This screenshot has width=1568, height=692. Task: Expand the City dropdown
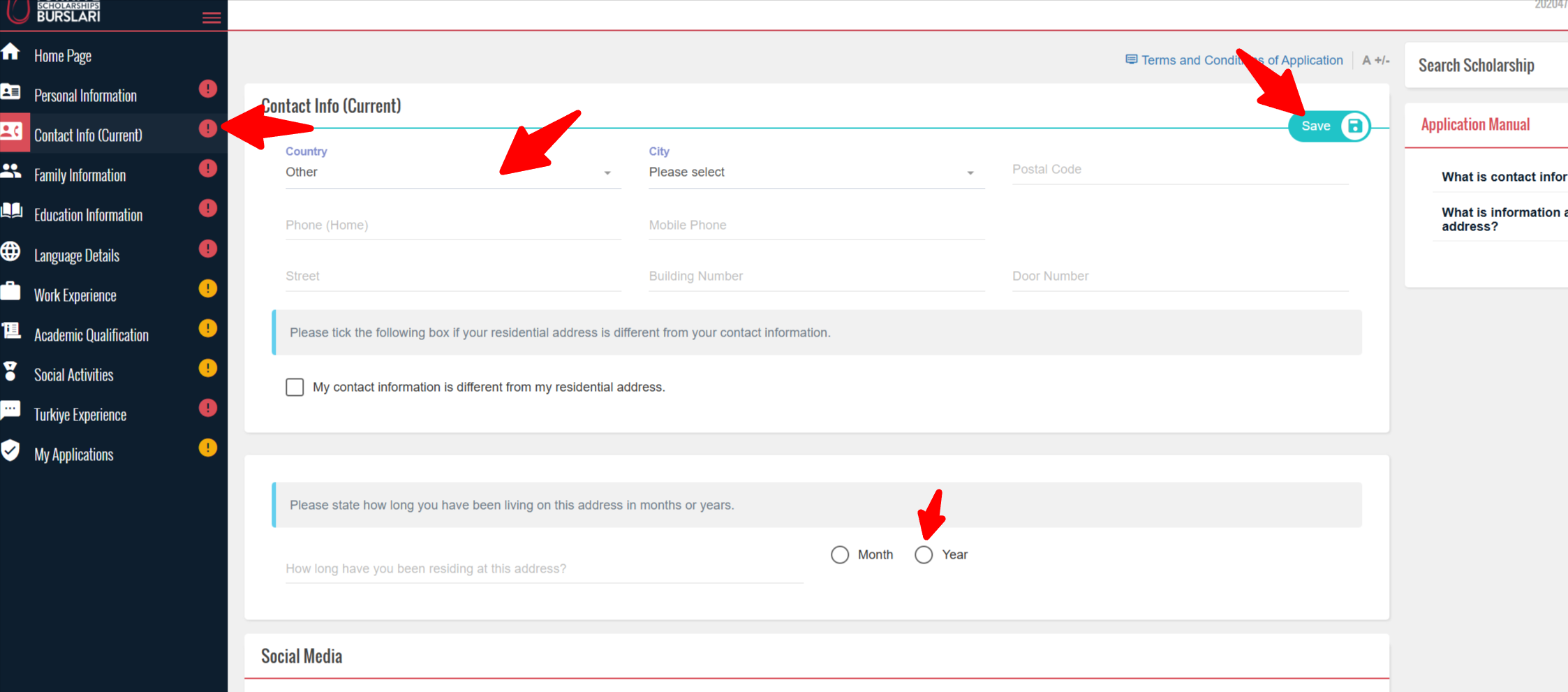(815, 172)
